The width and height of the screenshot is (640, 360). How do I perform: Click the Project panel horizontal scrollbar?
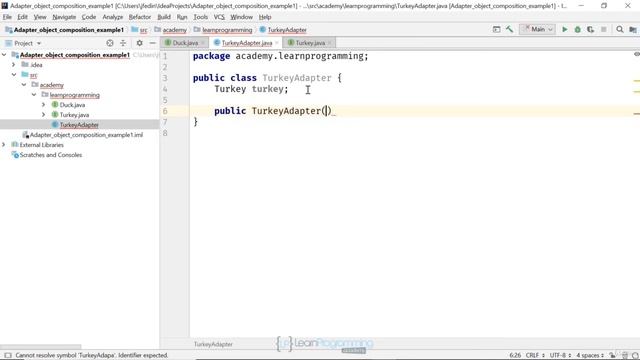point(41,347)
